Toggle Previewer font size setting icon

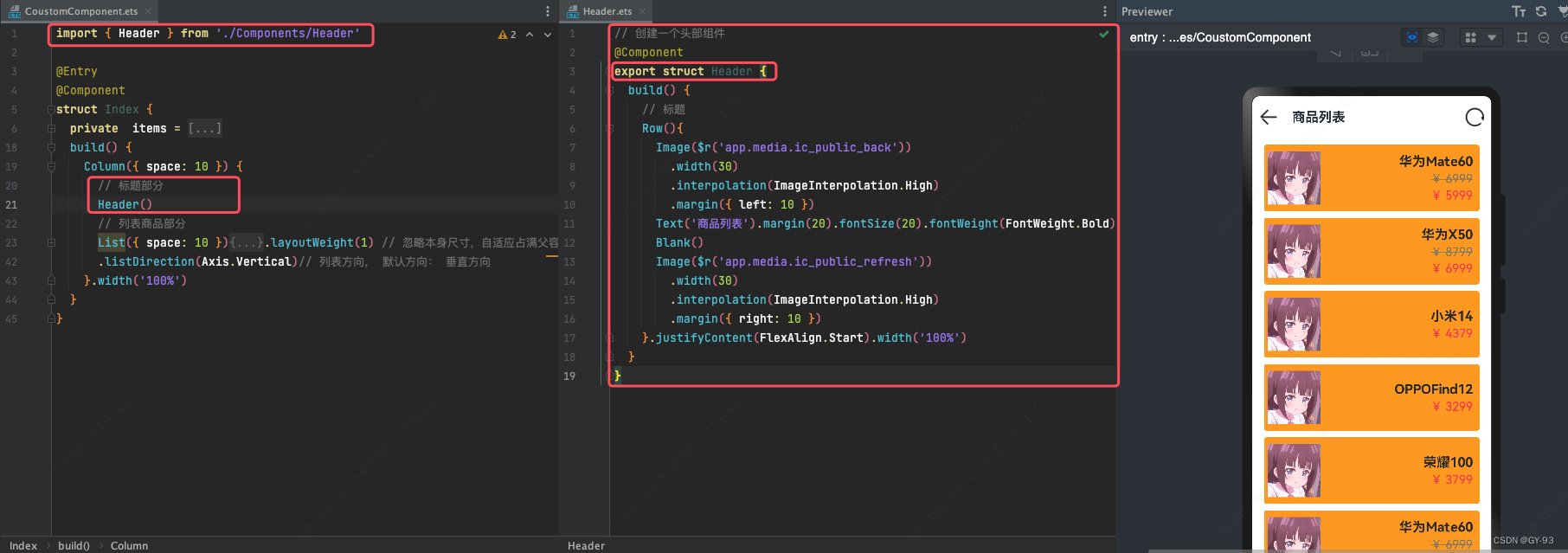coord(1519,11)
